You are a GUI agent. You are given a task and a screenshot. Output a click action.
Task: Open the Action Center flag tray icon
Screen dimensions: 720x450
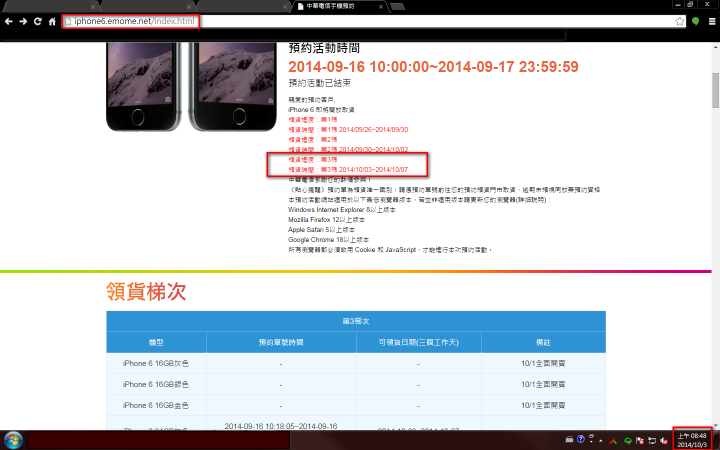coord(639,441)
